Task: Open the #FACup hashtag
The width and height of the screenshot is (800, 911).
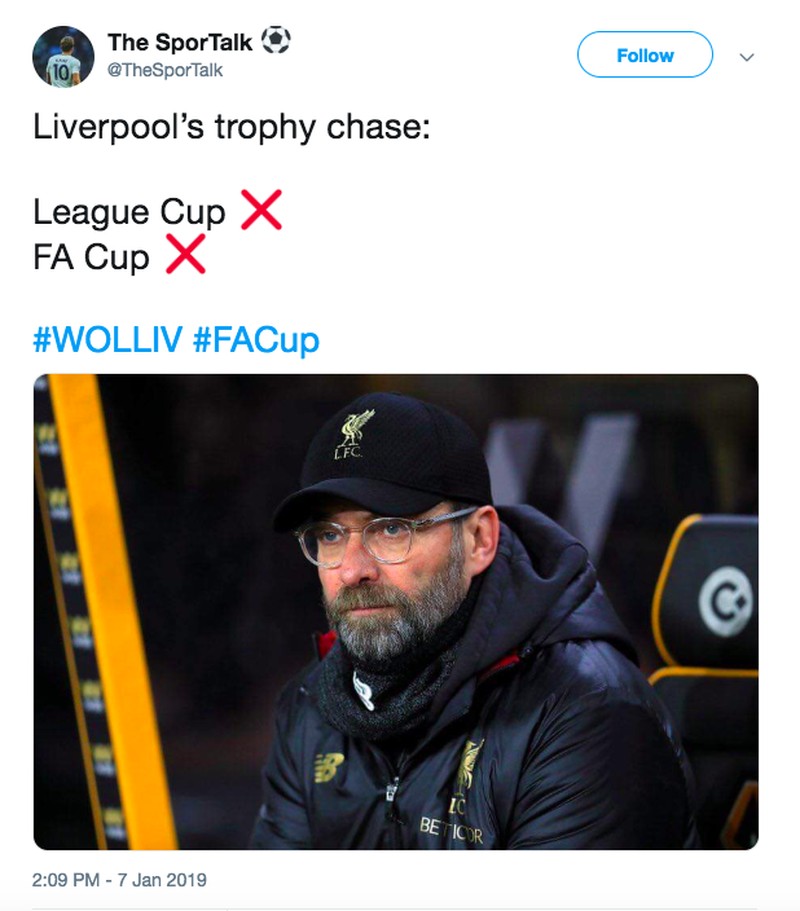Action: point(255,340)
